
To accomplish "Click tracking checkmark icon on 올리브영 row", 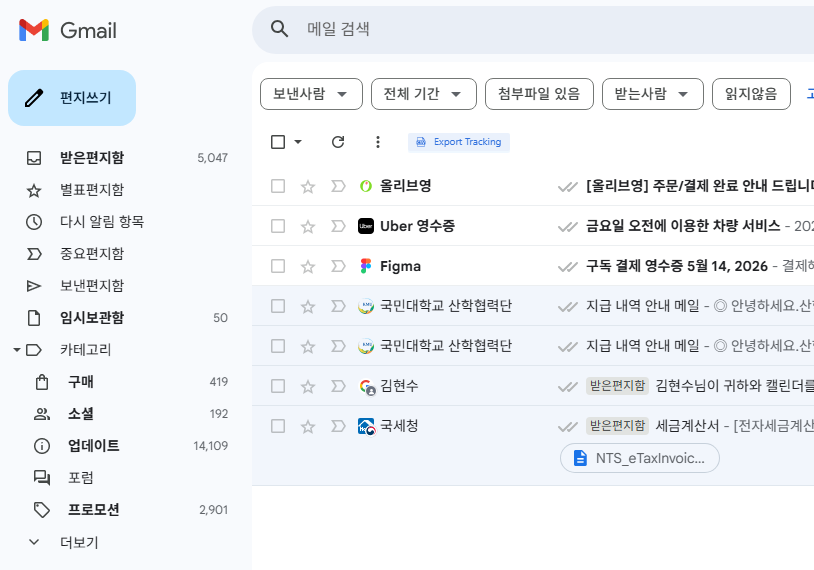I will coord(567,187).
